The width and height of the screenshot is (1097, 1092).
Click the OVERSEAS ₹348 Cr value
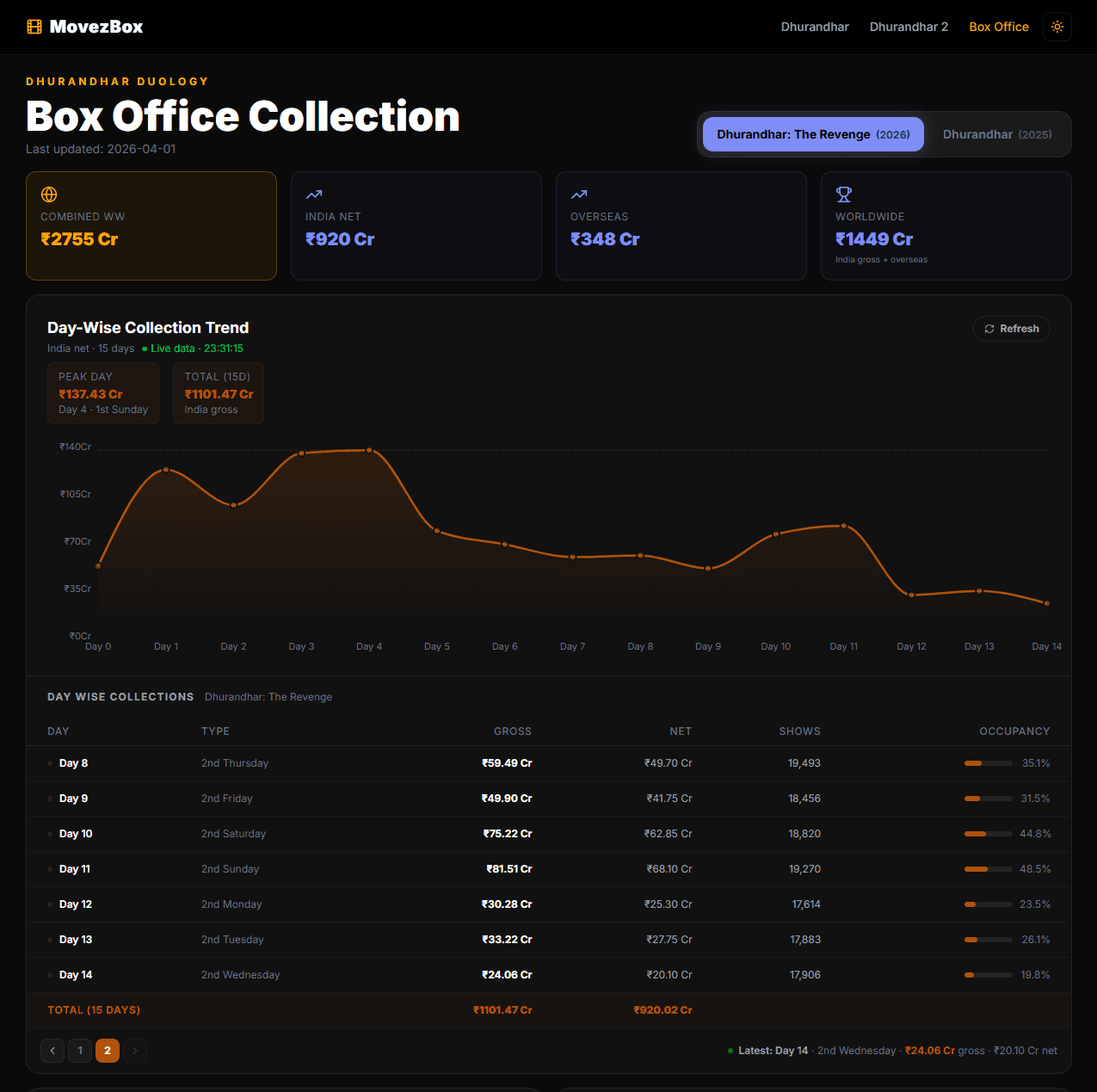605,239
